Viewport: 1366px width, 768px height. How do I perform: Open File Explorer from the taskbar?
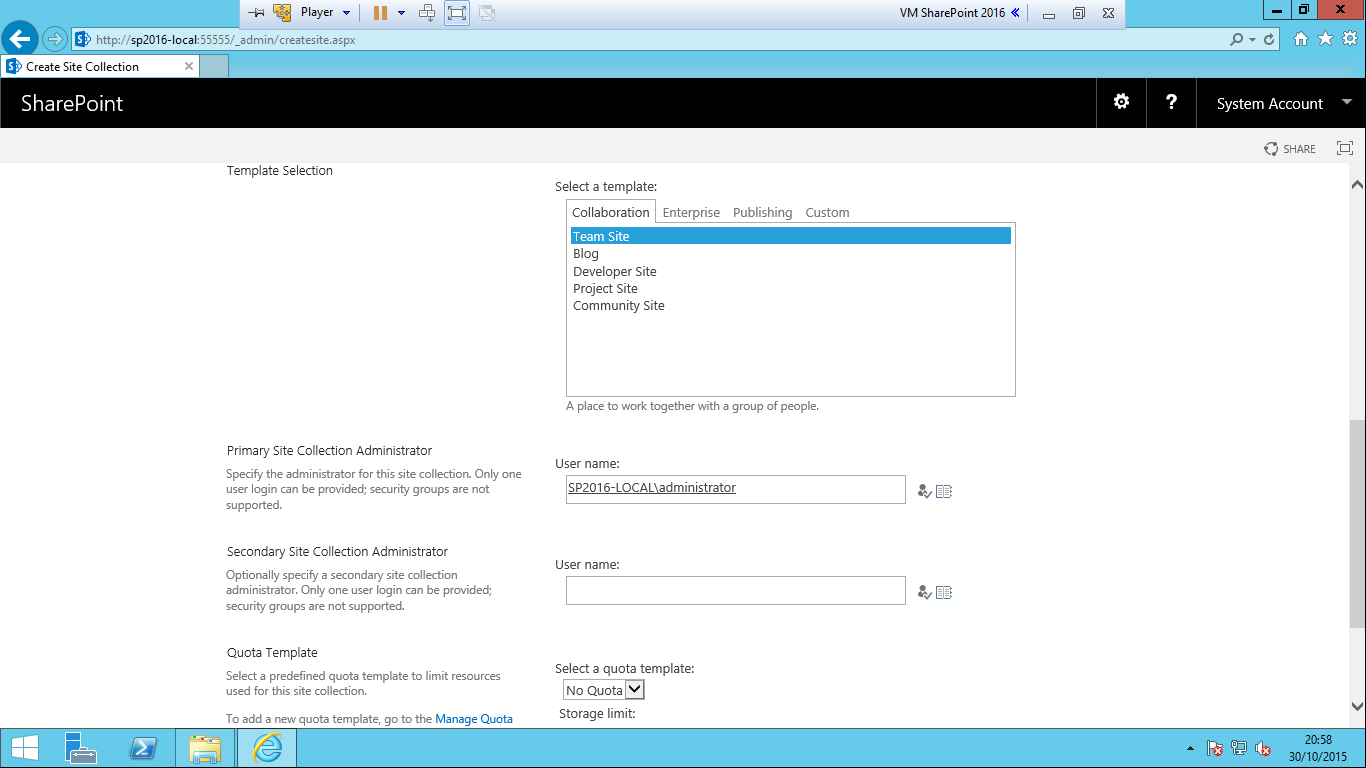pos(205,748)
